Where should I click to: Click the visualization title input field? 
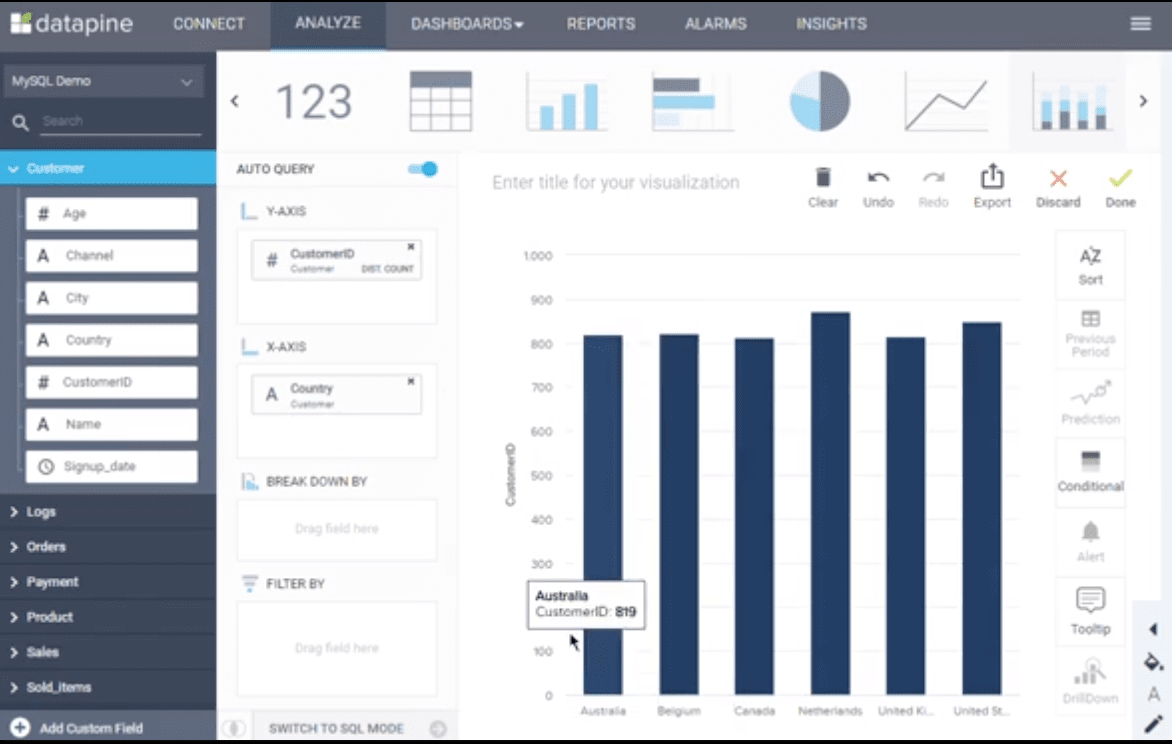click(615, 182)
